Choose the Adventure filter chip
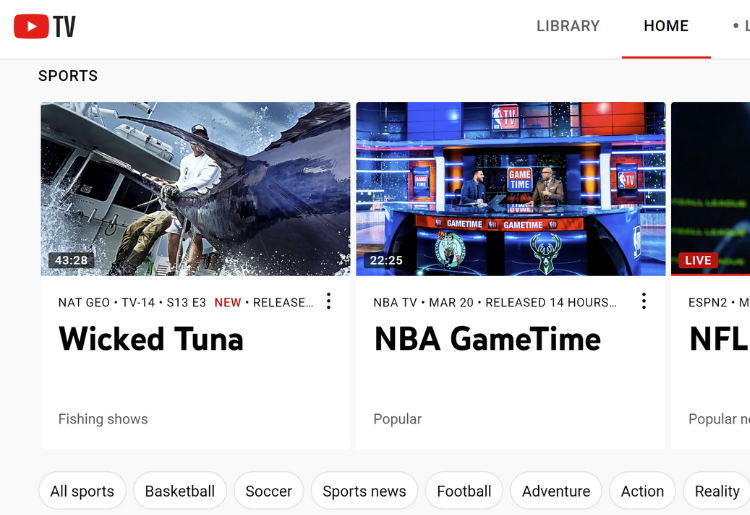 [x=556, y=491]
